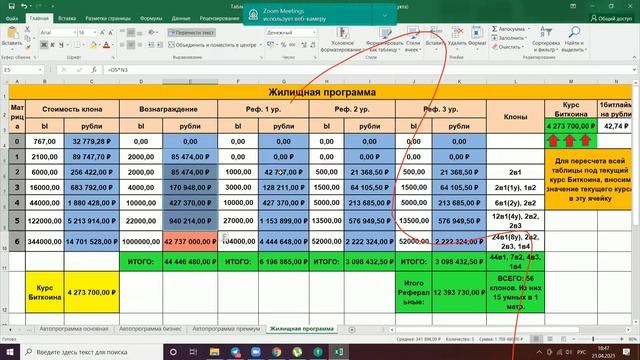Switch to the Рецензирование ribbon tab
Image resolution: width=640 pixels, height=360 pixels.
(219, 18)
